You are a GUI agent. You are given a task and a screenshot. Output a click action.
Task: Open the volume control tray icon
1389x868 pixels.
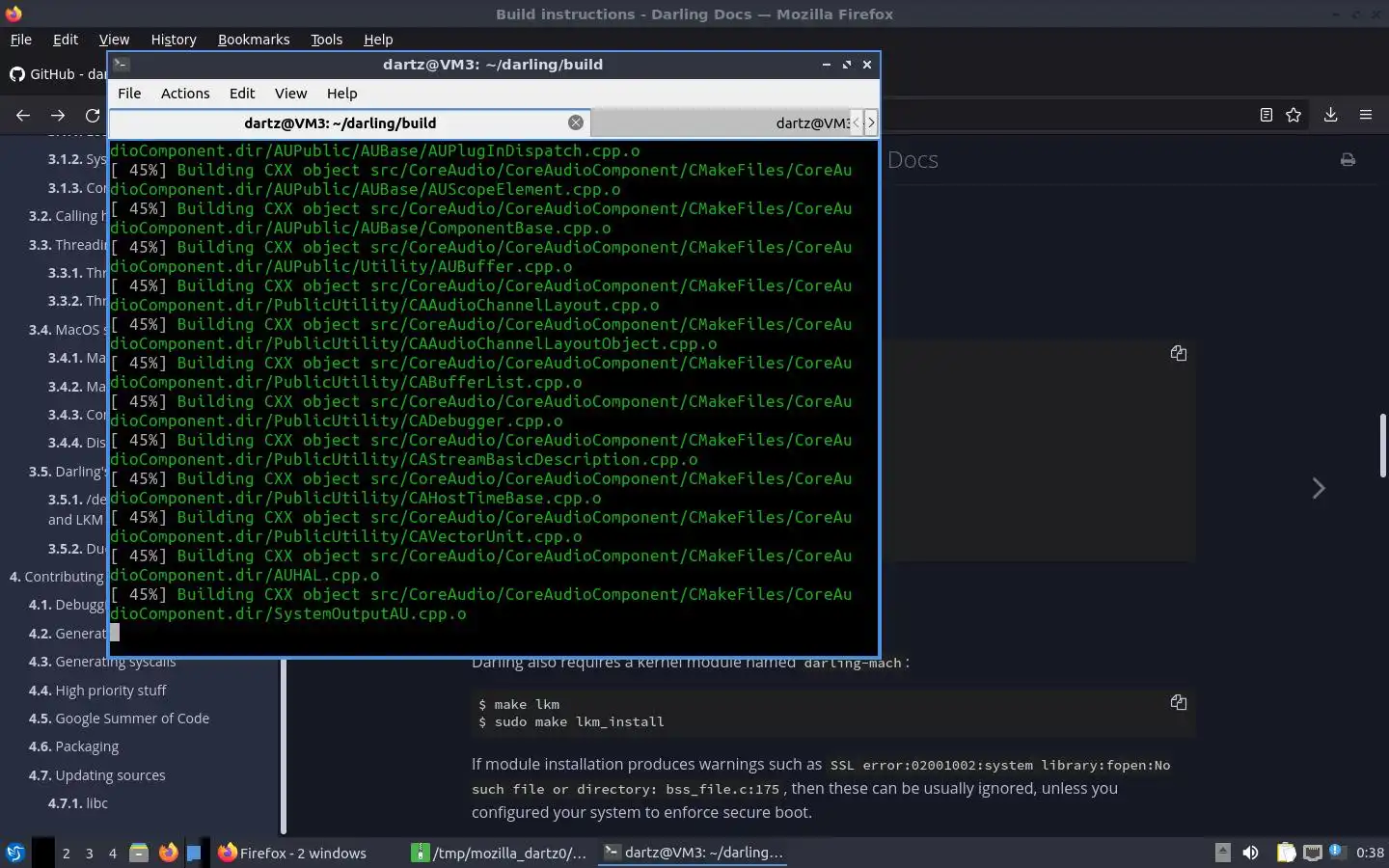coord(1250,853)
